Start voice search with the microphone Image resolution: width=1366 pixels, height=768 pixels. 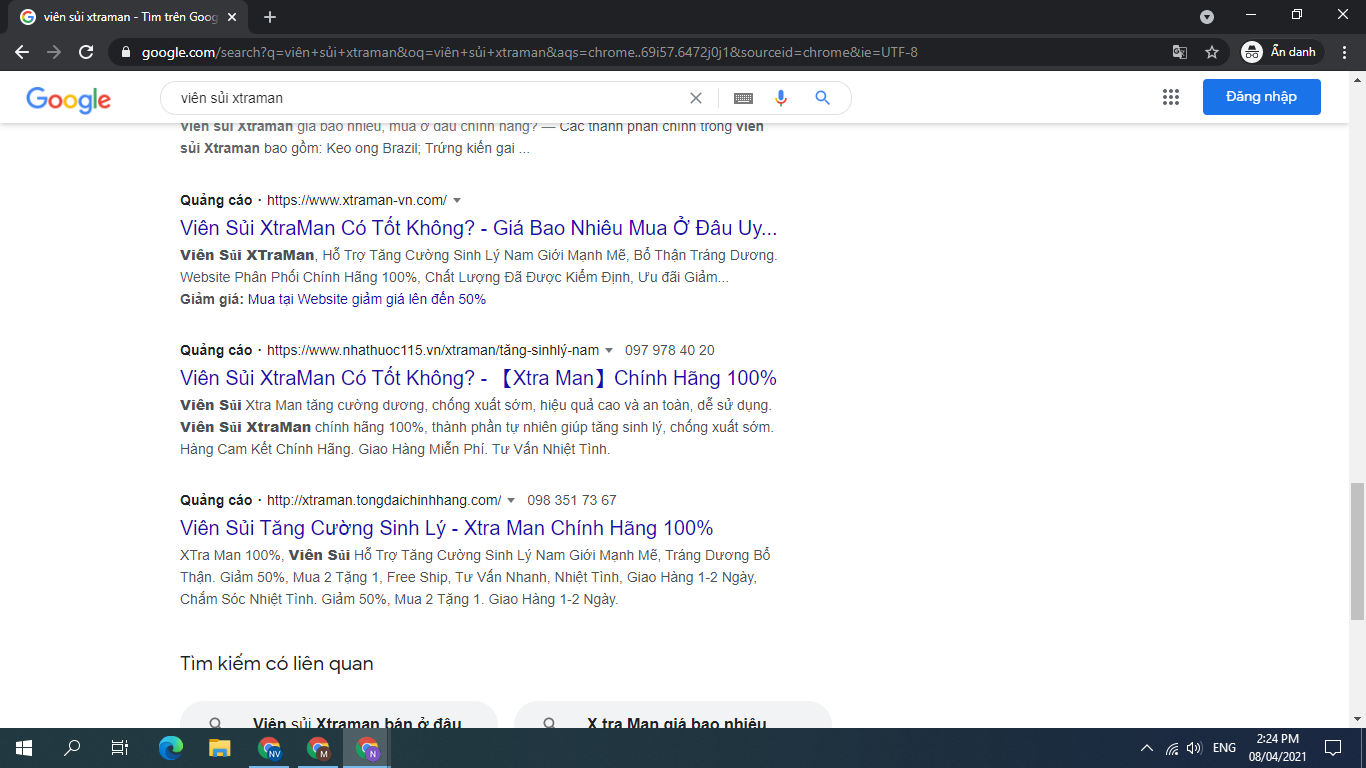point(781,98)
